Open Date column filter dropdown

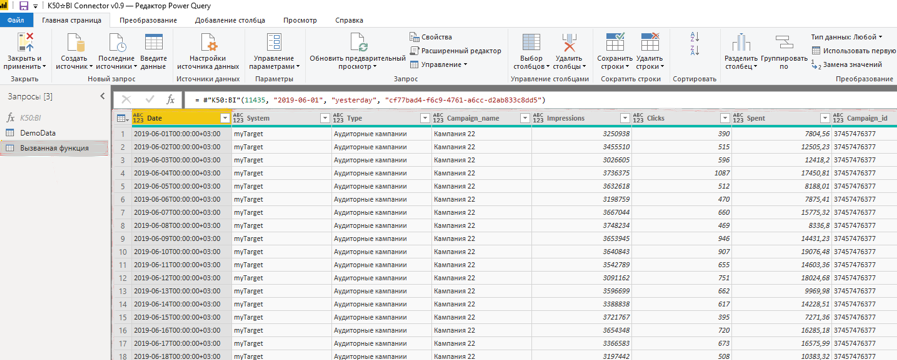224,118
